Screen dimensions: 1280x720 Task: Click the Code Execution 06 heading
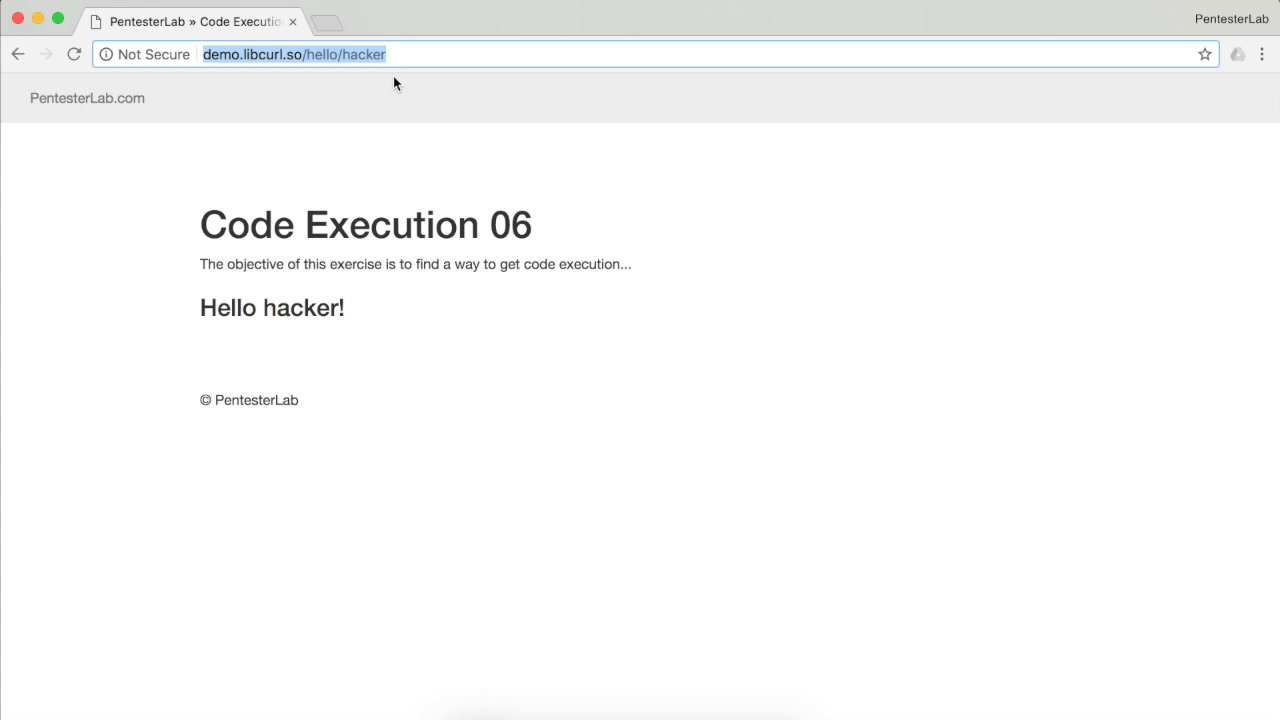coord(366,225)
